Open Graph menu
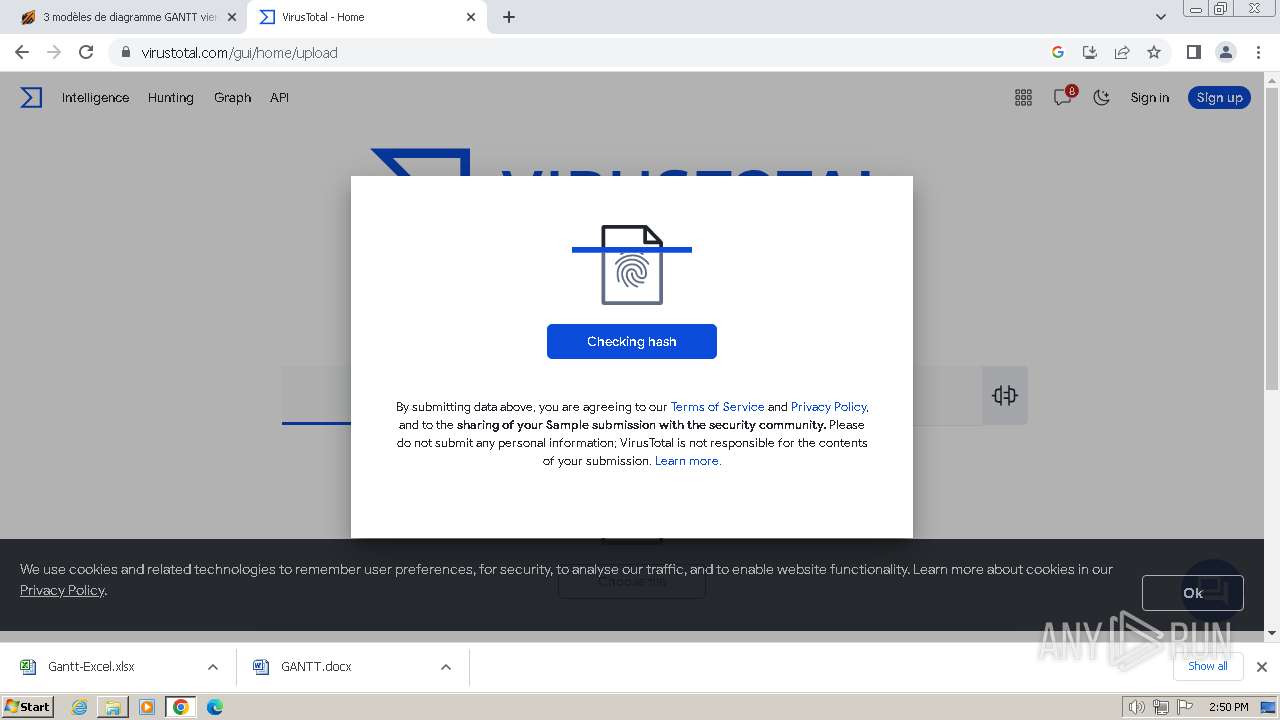Image resolution: width=1280 pixels, height=720 pixels. pos(232,97)
